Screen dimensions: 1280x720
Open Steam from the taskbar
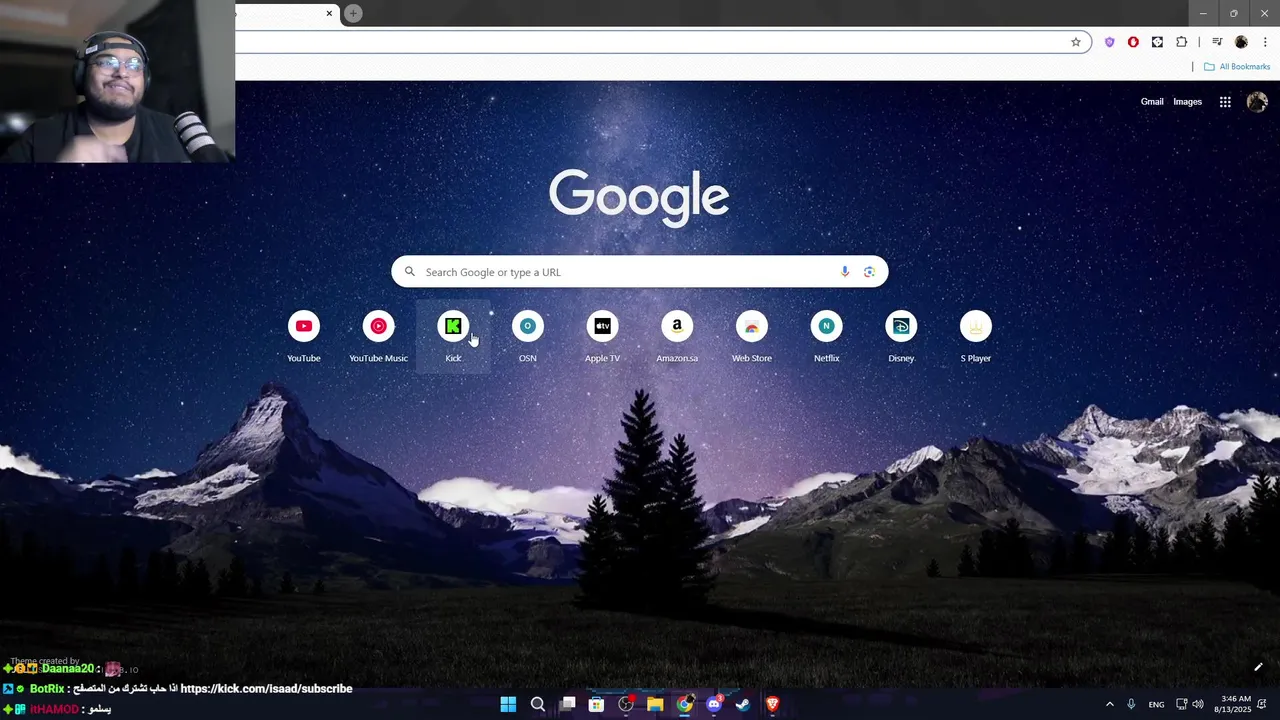[743, 704]
